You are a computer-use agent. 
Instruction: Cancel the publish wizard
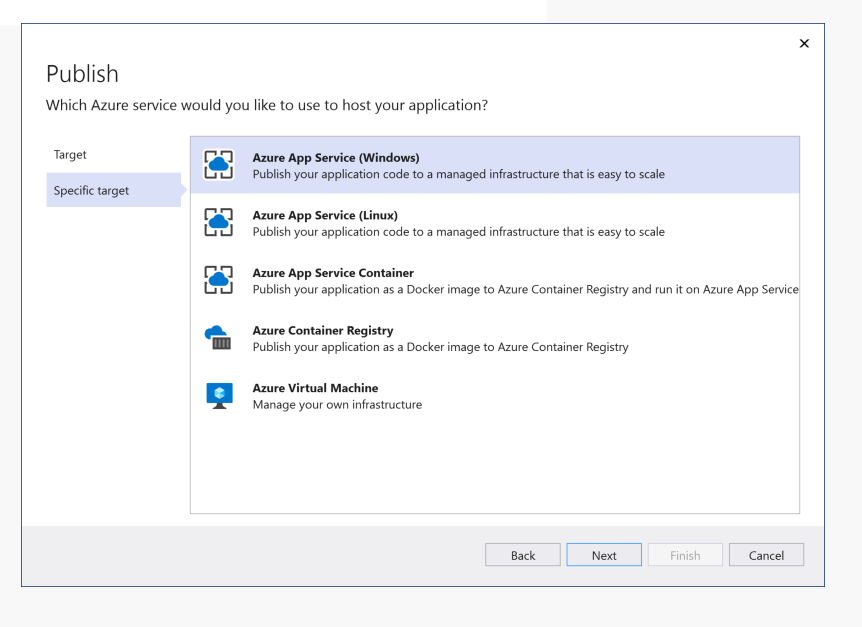[766, 554]
